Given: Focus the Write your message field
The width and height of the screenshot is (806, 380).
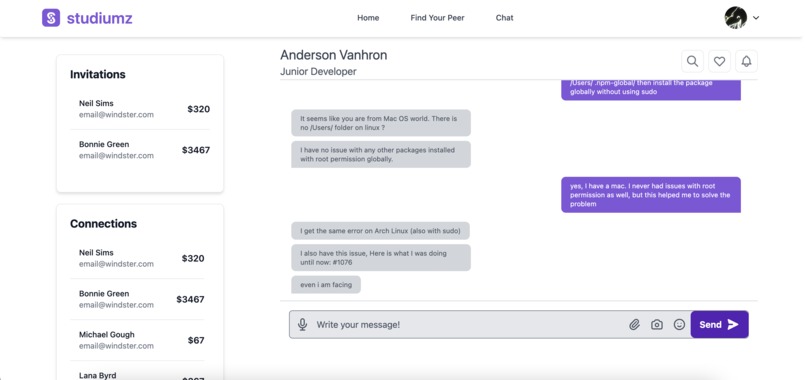Looking at the screenshot, I should click(x=489, y=324).
